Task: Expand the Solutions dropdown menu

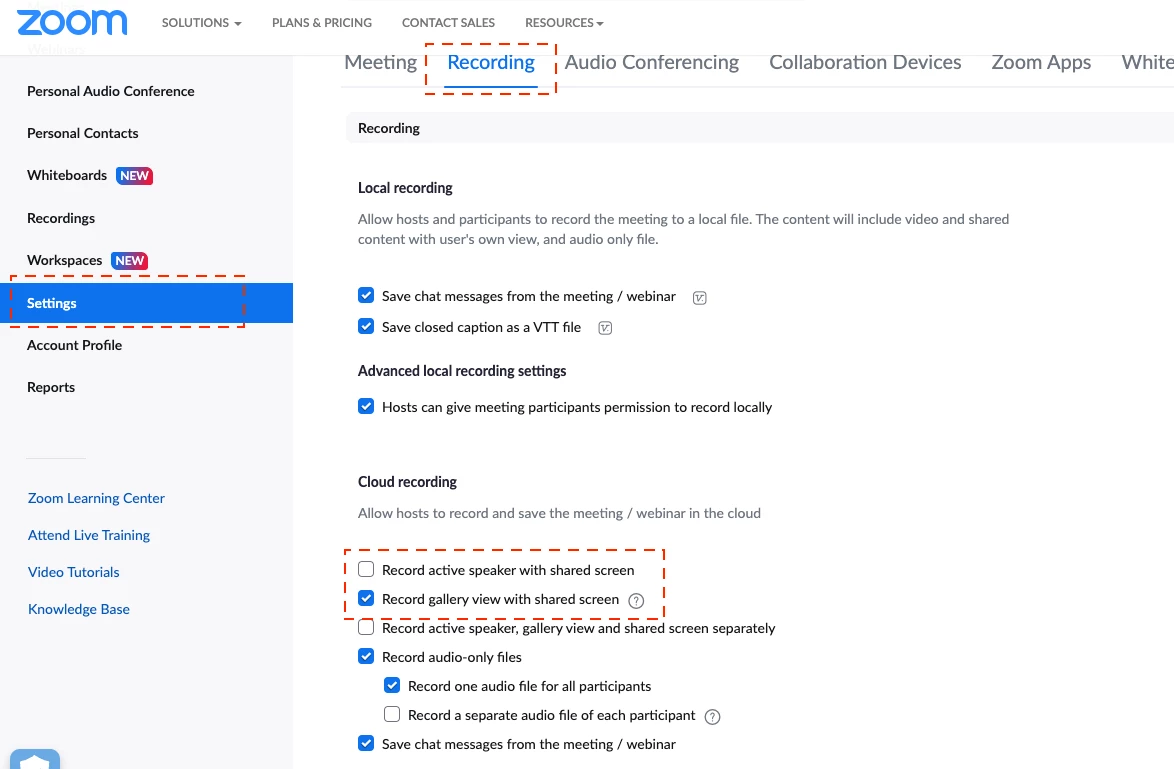Action: click(x=201, y=23)
